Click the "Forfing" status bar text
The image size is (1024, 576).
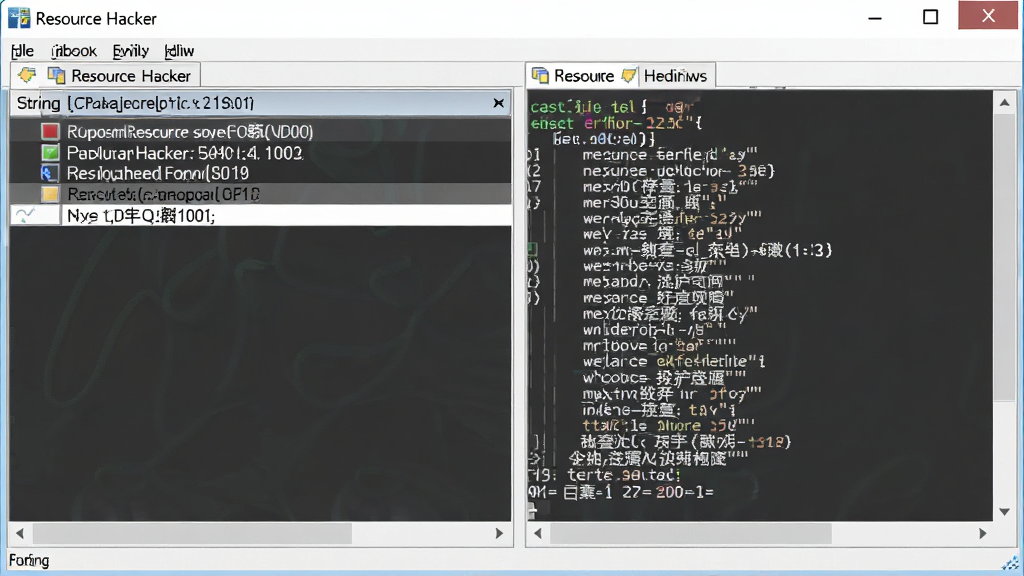click(29, 560)
